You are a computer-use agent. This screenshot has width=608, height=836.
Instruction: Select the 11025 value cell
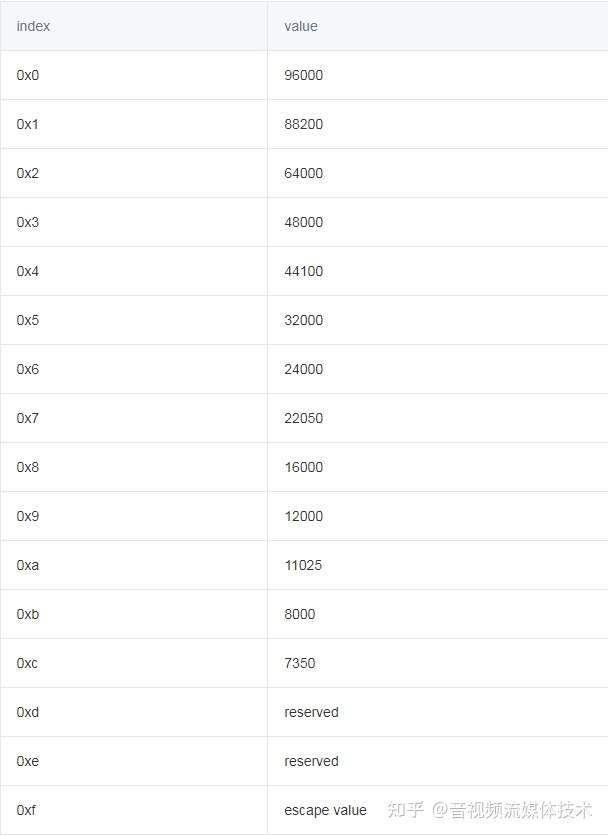click(303, 565)
